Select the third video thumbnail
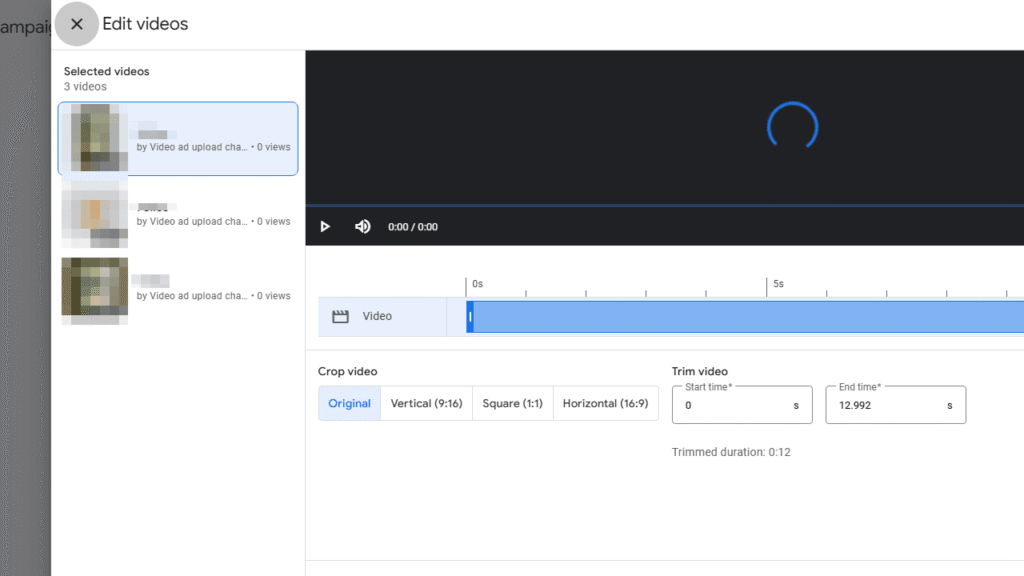This screenshot has width=1024, height=576. (177, 292)
